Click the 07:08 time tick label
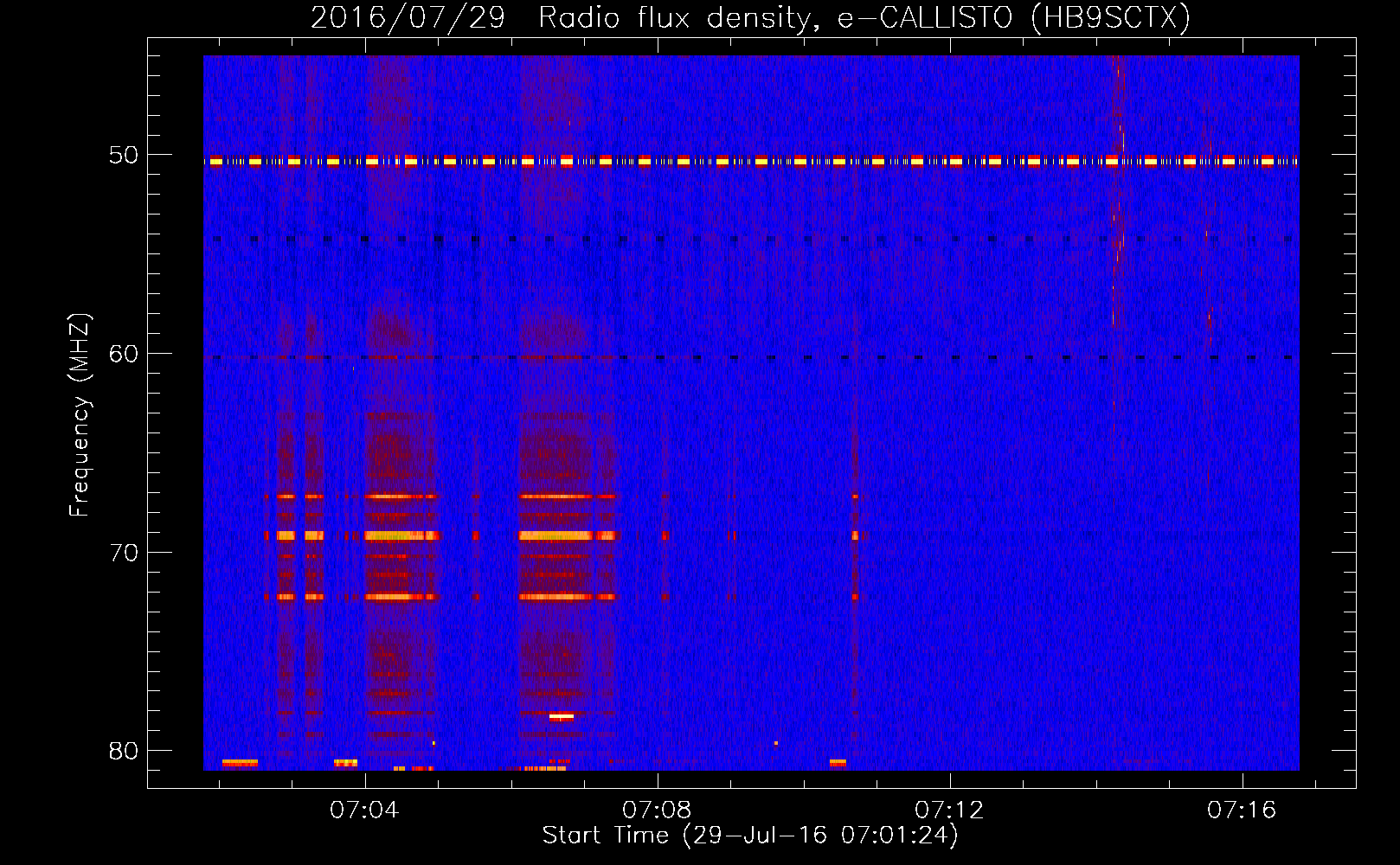This screenshot has height=865, width=1400. [657, 810]
